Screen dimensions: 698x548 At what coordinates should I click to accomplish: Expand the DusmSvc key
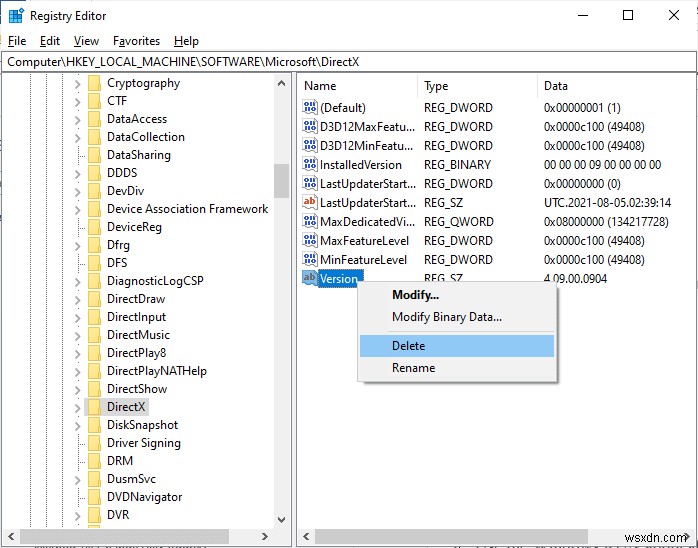coord(78,479)
